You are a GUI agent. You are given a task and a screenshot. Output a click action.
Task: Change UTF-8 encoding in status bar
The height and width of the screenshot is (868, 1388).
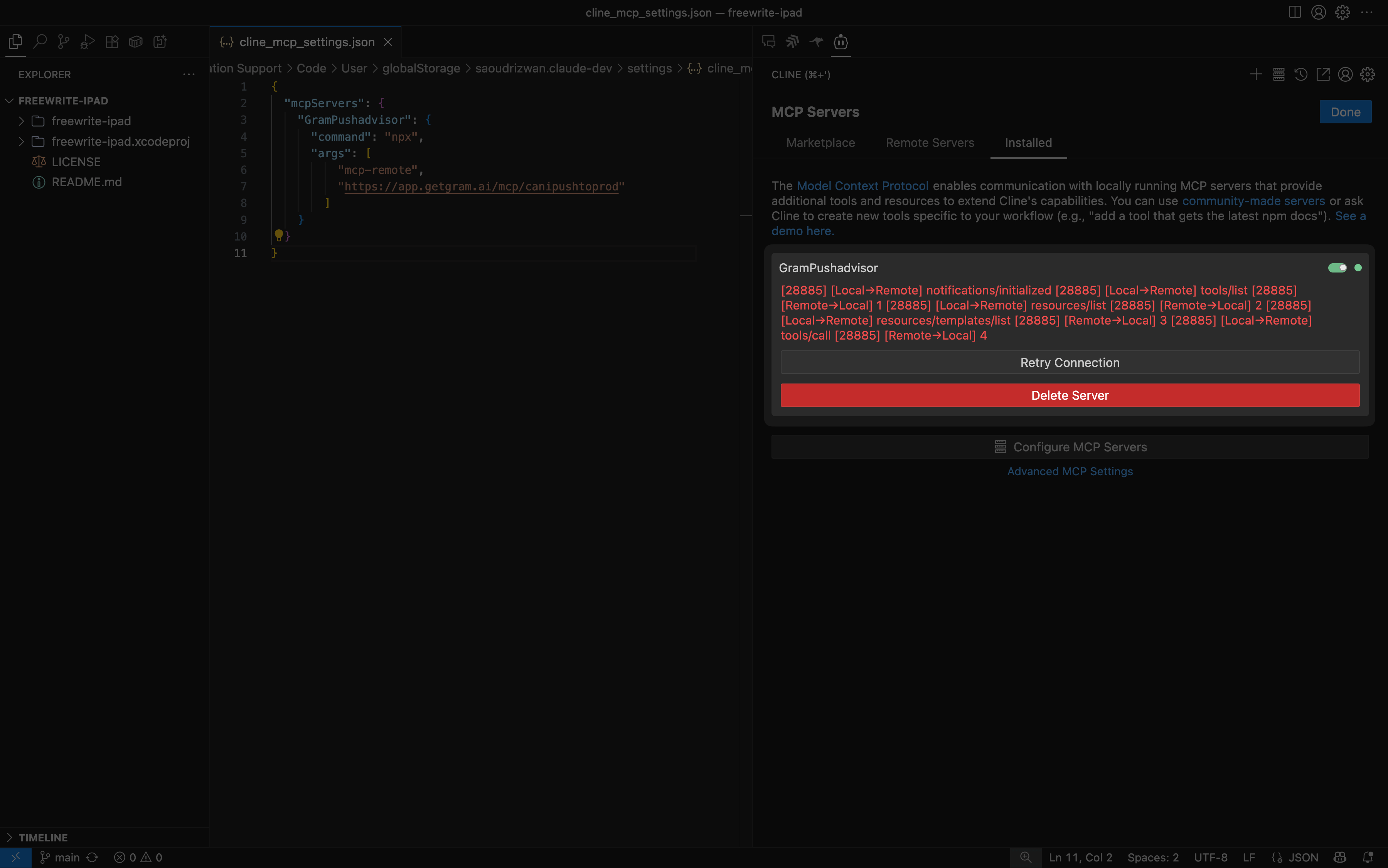pyautogui.click(x=1211, y=857)
